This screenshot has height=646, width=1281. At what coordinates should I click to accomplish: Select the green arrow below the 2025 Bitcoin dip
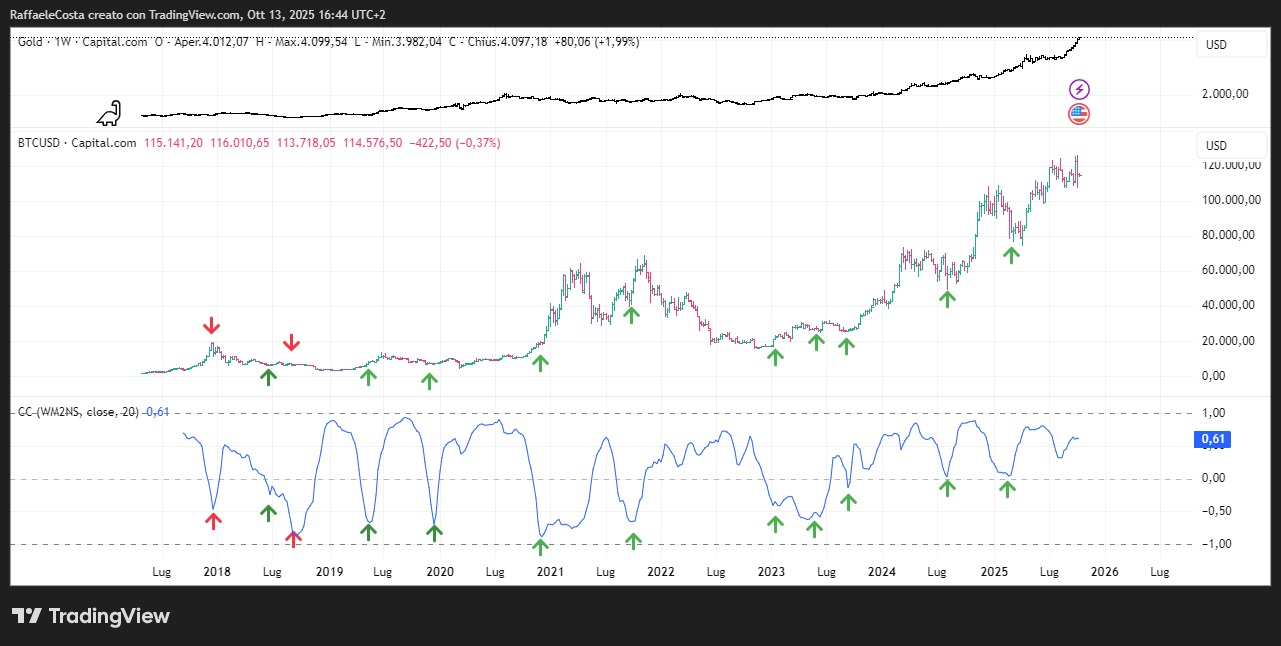(1012, 254)
